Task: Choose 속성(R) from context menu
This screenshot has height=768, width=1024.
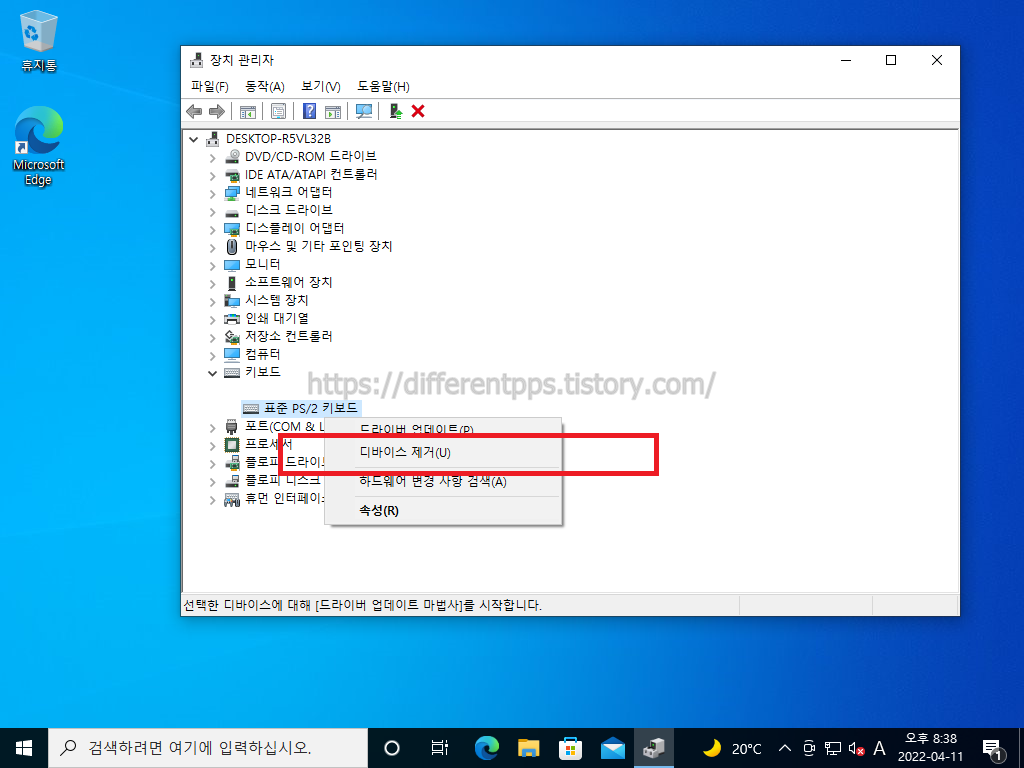Action: click(x=443, y=511)
